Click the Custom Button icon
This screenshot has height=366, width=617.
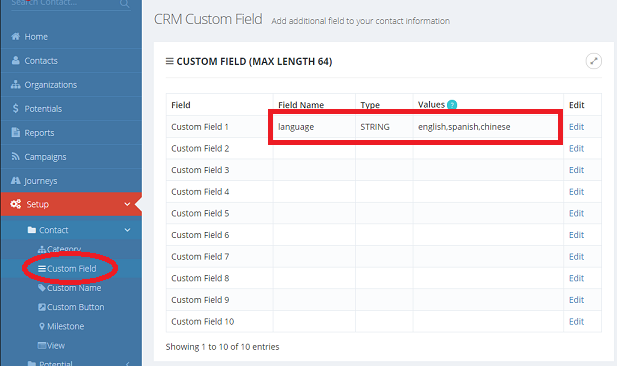[42, 307]
